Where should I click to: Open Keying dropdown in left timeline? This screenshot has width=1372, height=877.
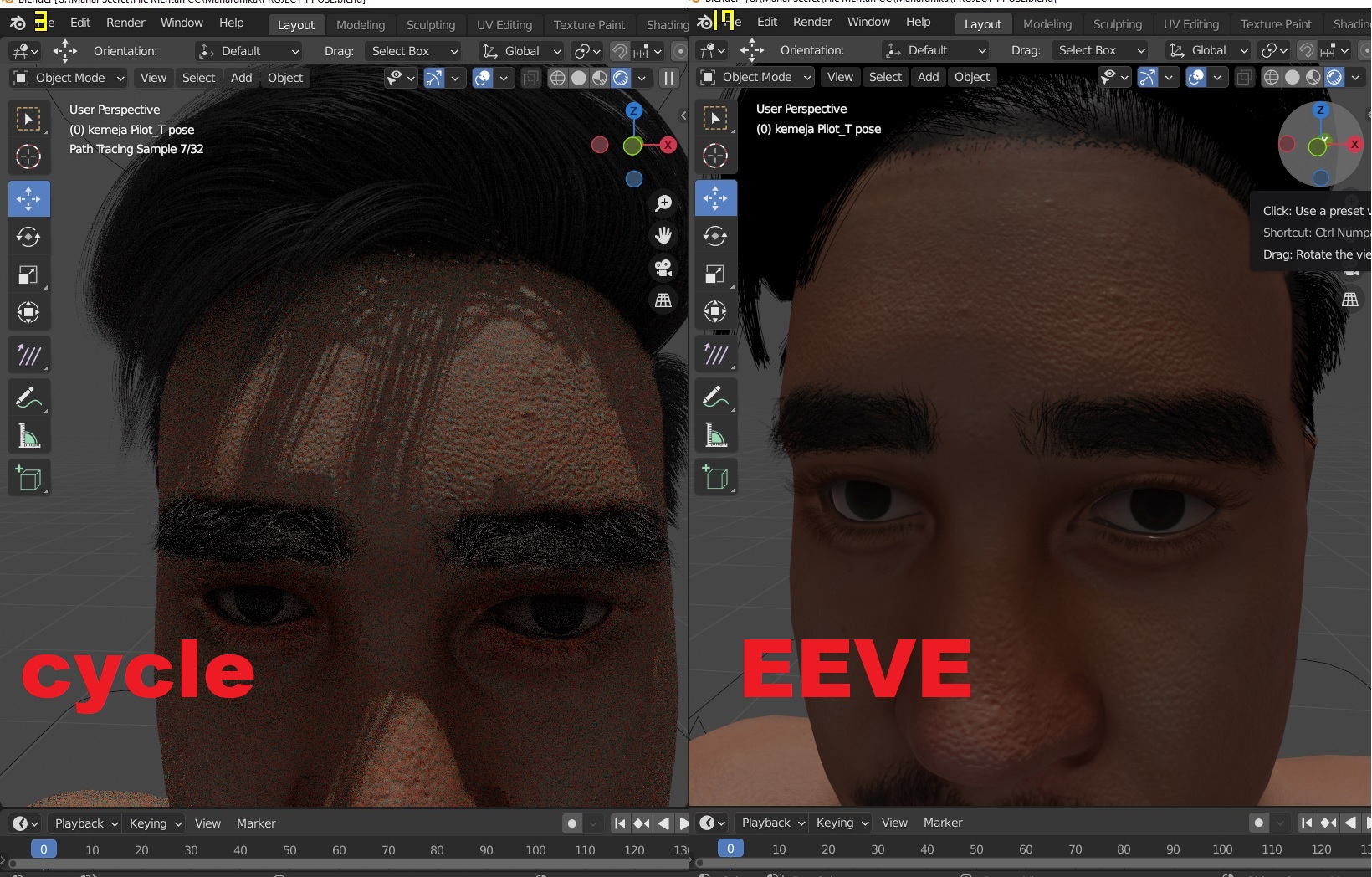coord(155,823)
